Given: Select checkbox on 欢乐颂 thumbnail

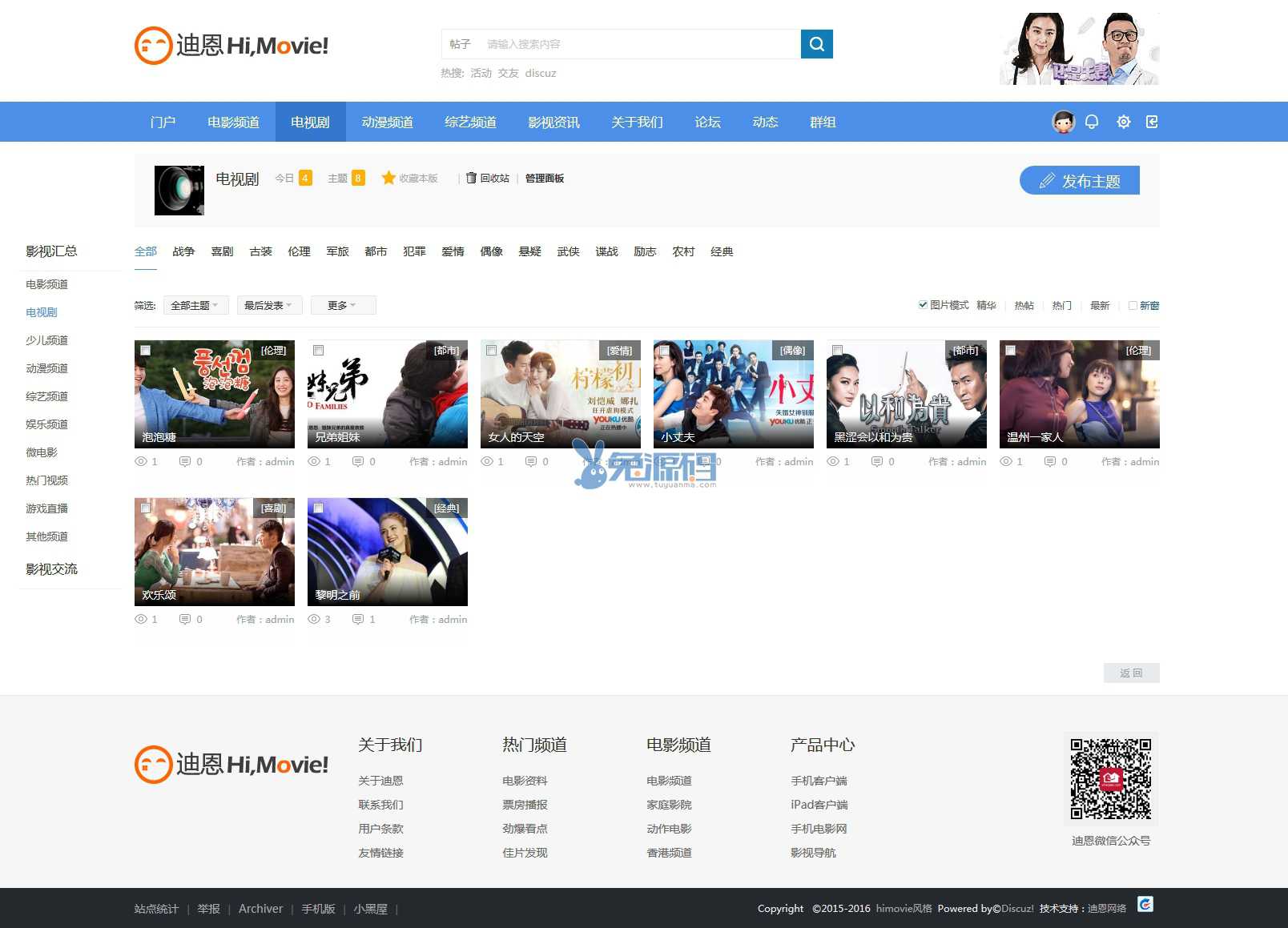Looking at the screenshot, I should click(x=146, y=508).
